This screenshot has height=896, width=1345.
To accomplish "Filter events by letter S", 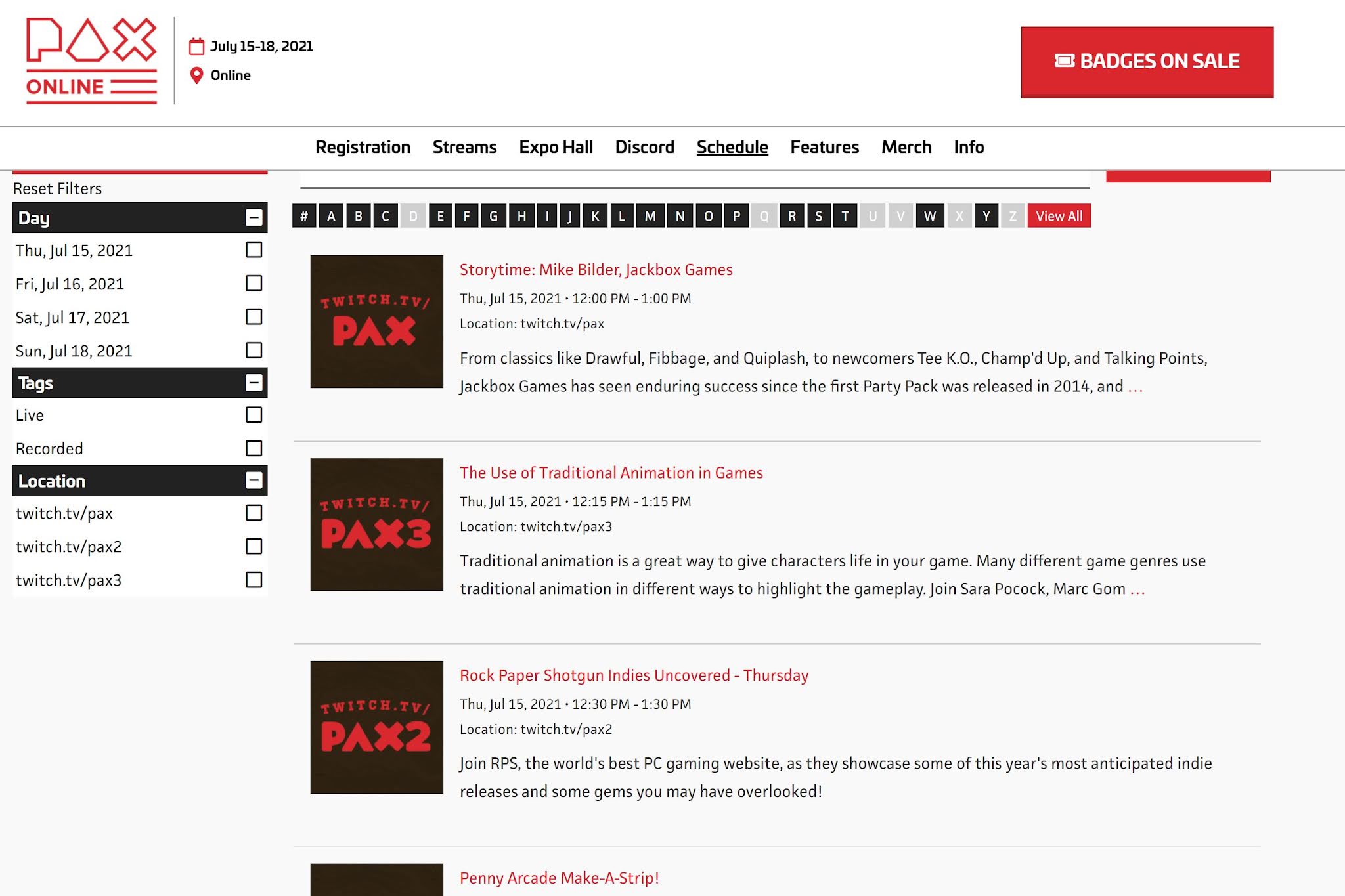I will point(818,216).
